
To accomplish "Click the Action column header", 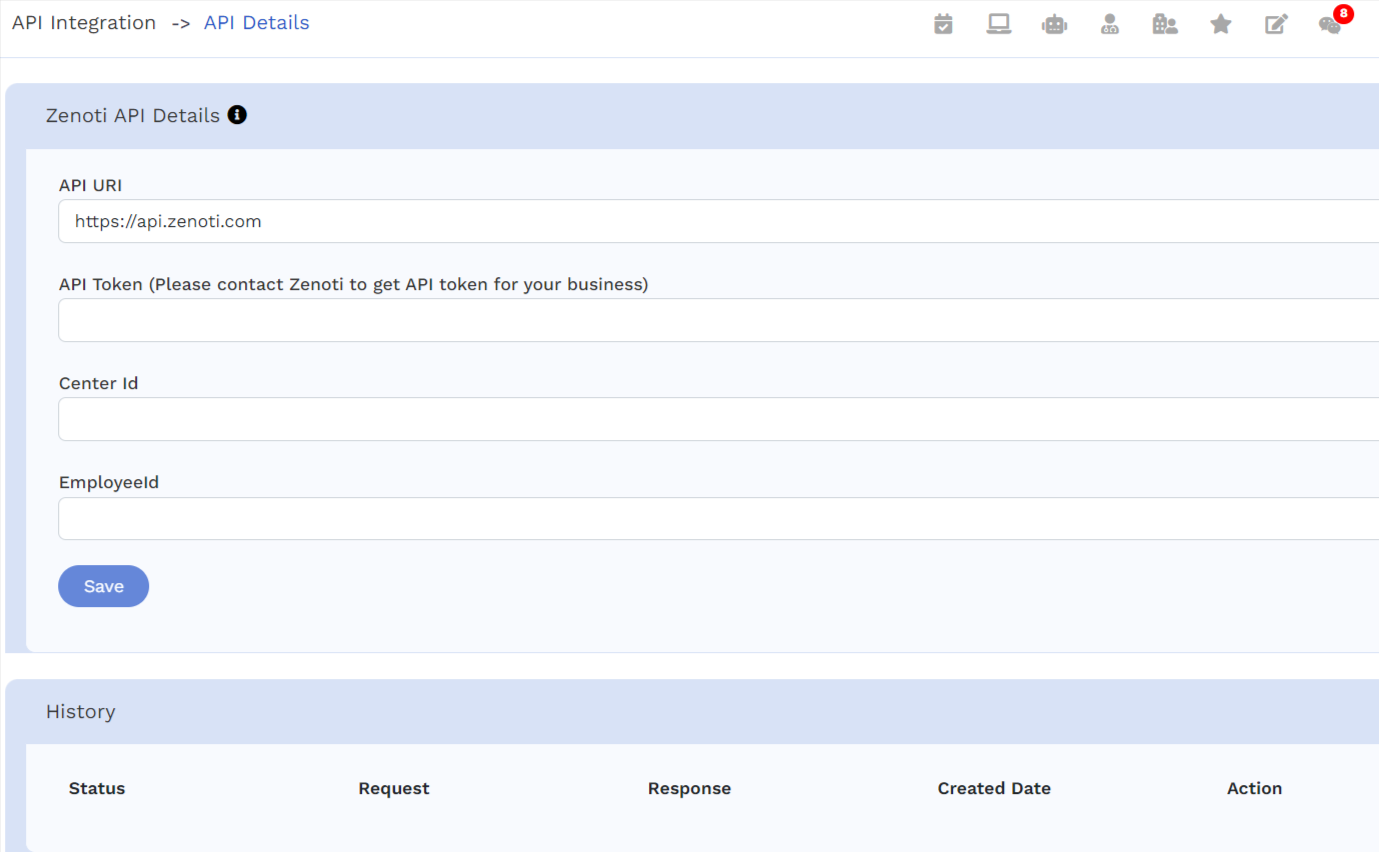I will (1254, 788).
